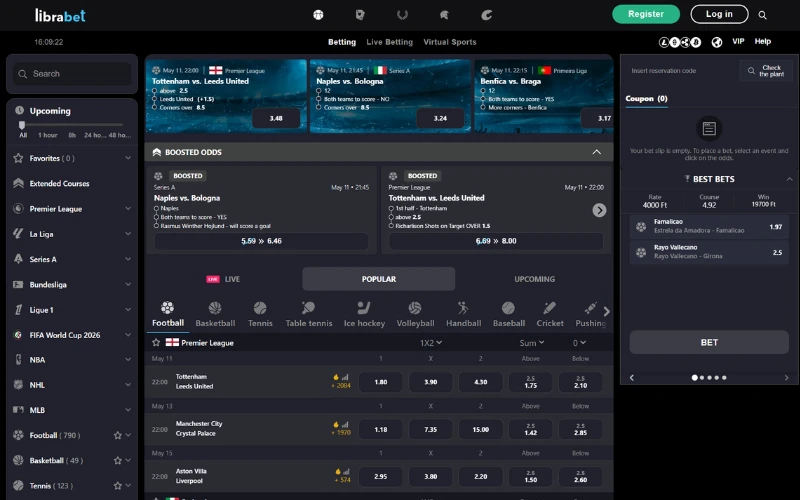
Task: Set Upcoming slider to 1 hour
Action: point(47,135)
